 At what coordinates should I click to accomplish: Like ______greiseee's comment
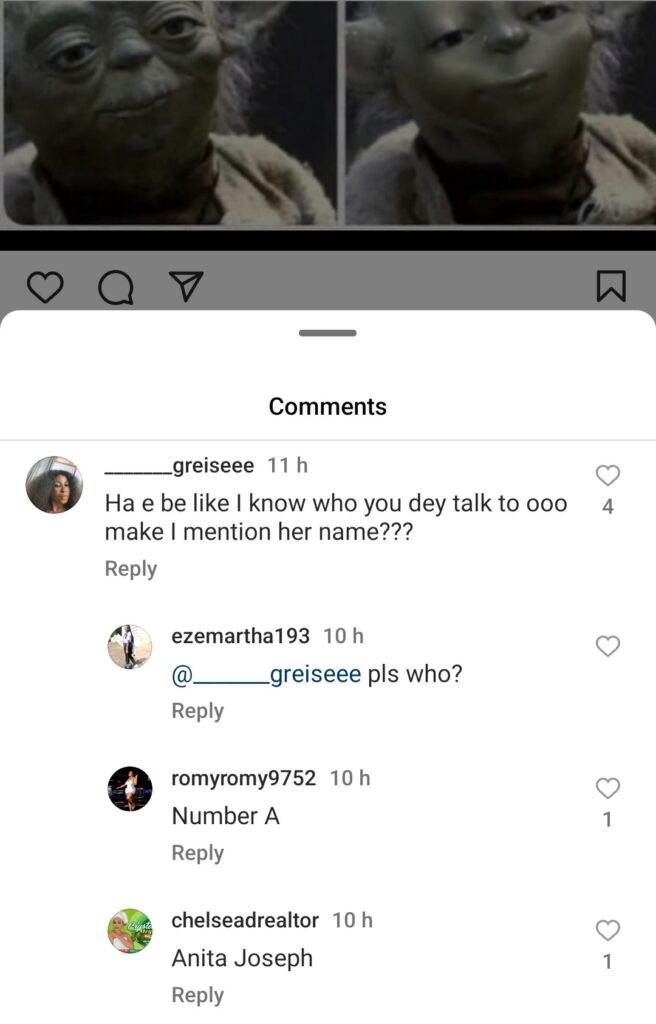pyautogui.click(x=607, y=476)
